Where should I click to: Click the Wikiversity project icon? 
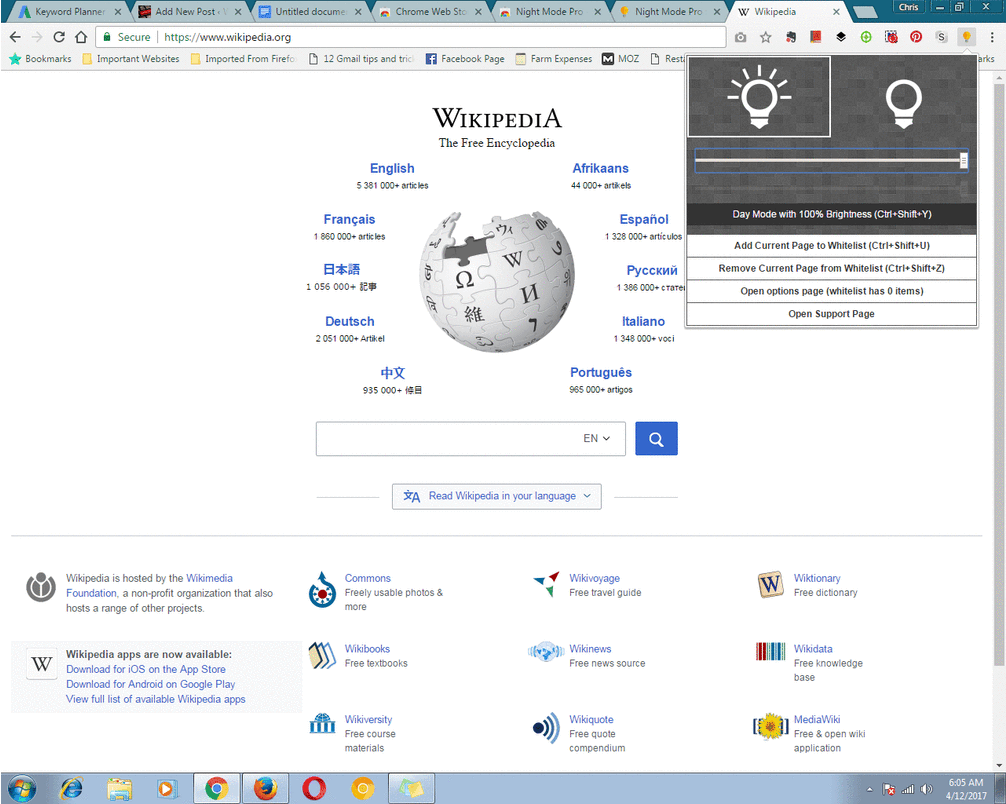click(322, 724)
